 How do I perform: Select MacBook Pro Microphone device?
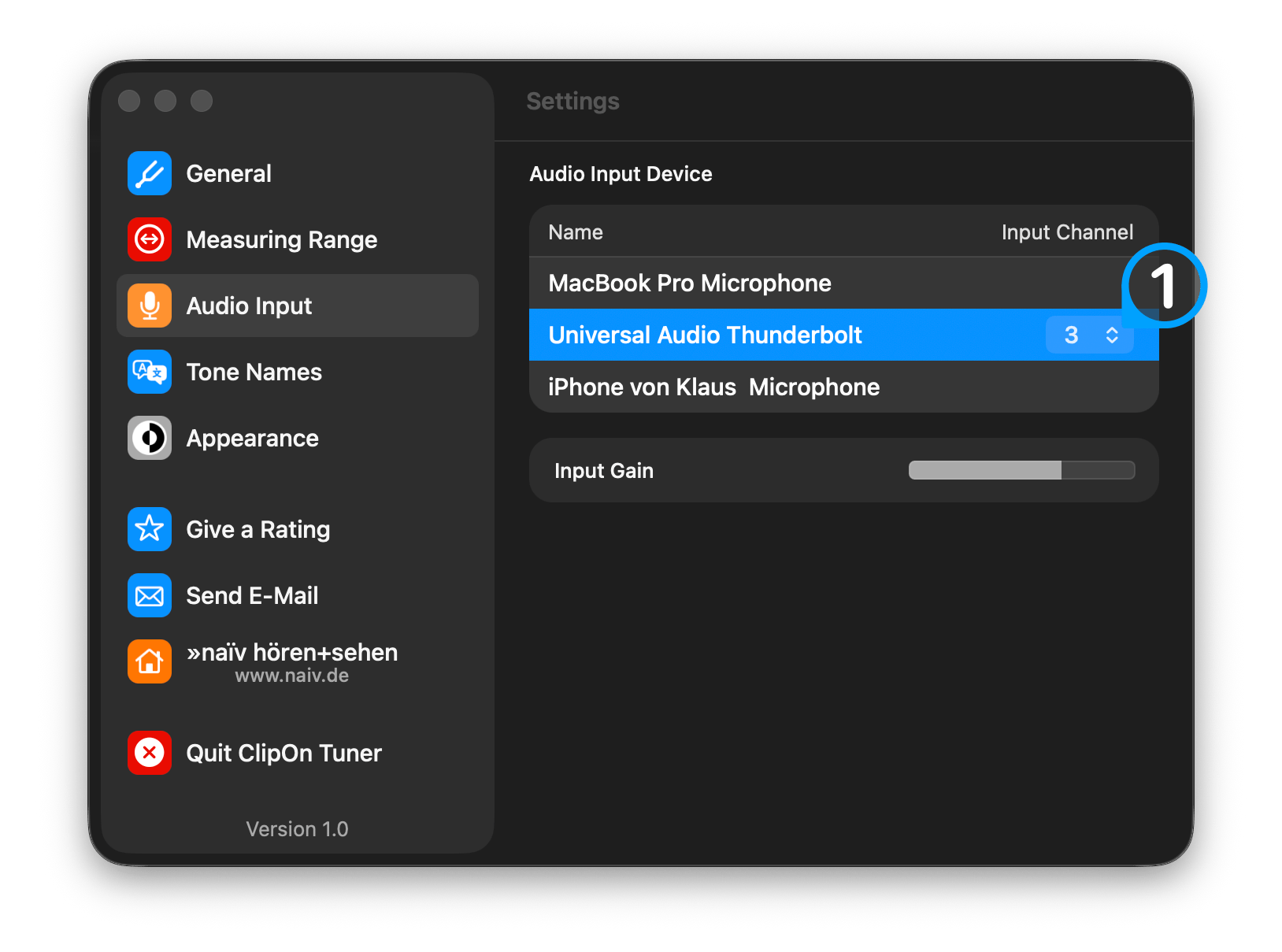tap(844, 283)
